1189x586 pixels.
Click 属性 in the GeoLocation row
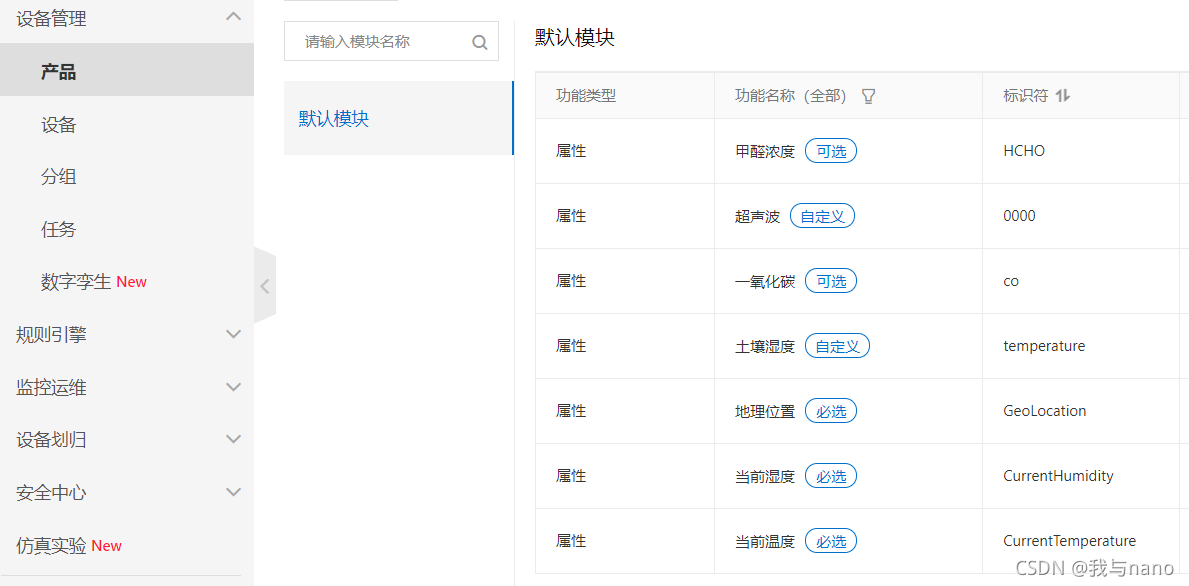click(x=571, y=412)
